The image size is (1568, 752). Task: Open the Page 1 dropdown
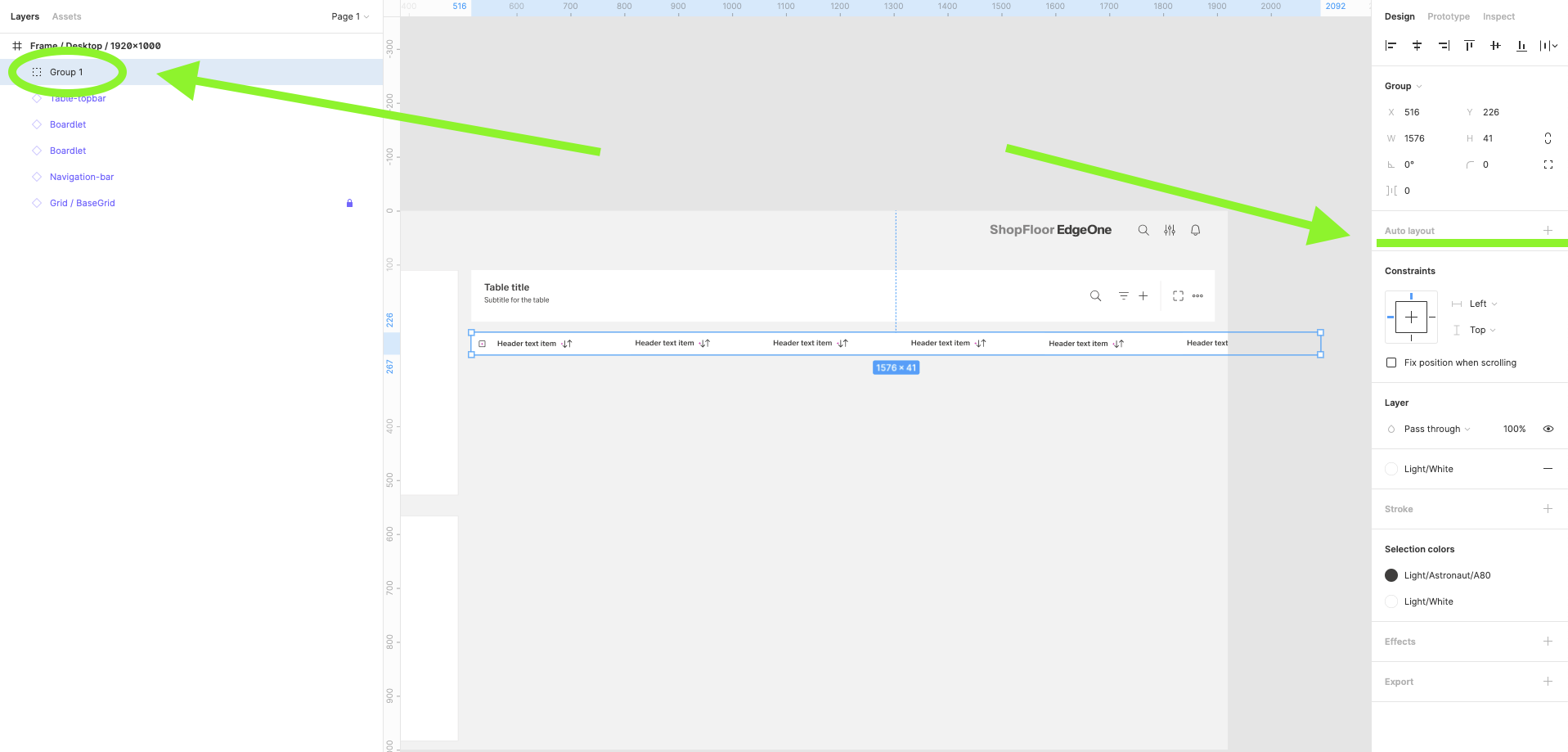pos(350,16)
